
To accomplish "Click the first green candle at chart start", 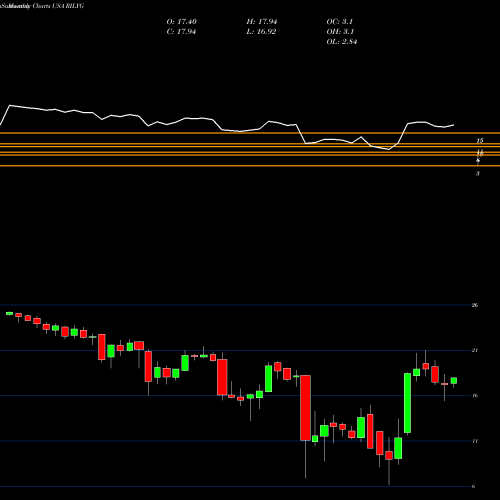I will [x=9, y=313].
